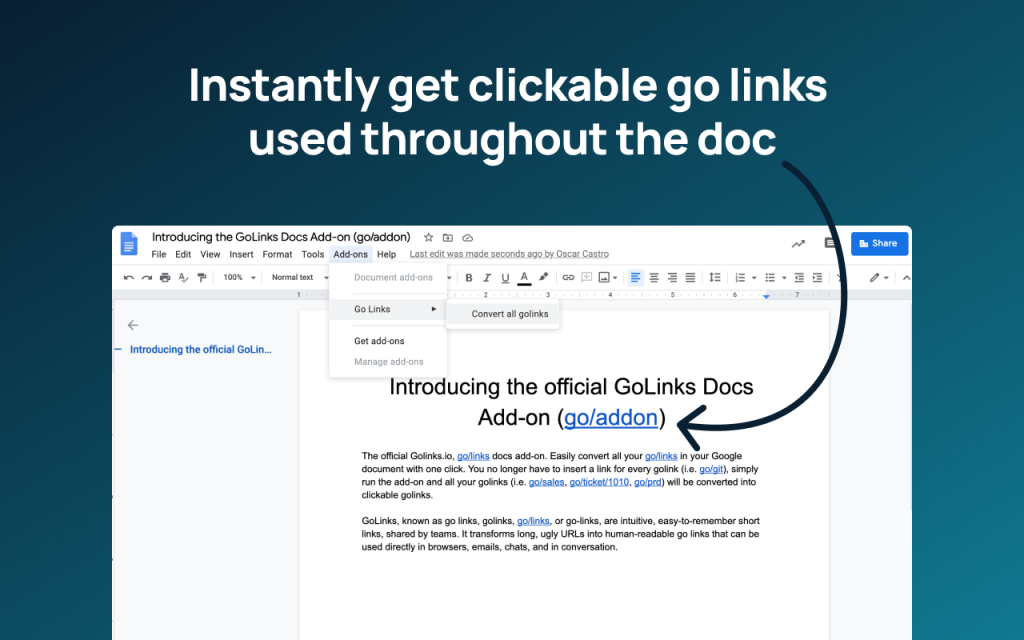Click the Print icon
Viewport: 1024px width, 640px height.
(165, 278)
